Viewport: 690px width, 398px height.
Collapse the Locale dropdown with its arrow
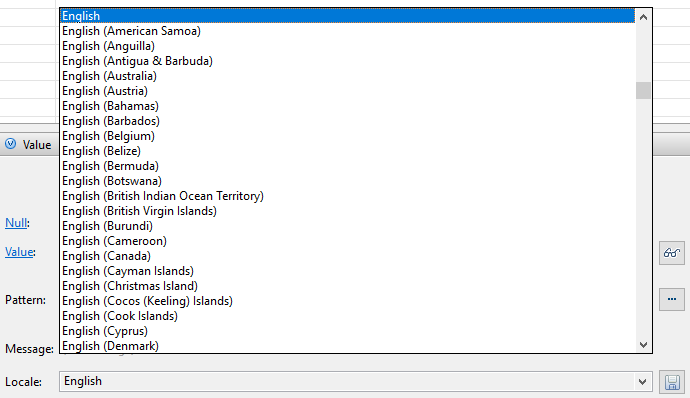pos(642,382)
